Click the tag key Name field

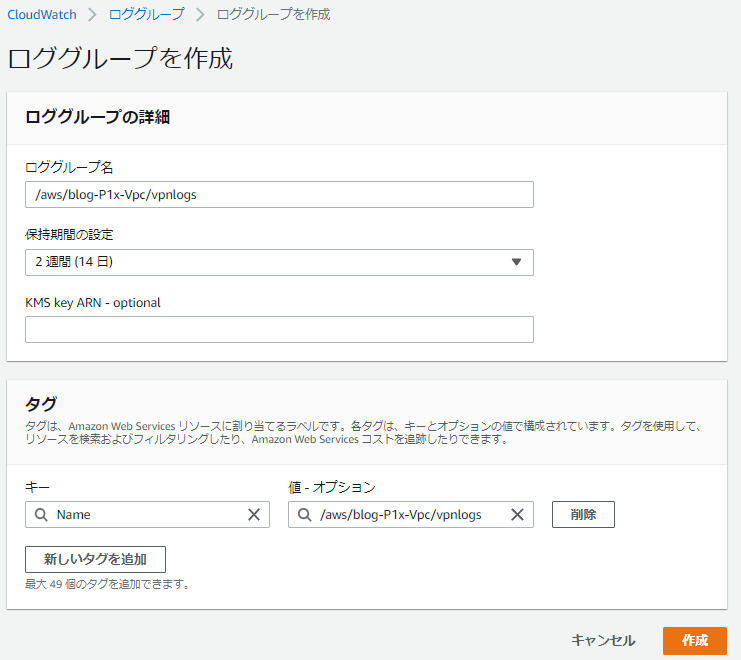click(x=147, y=514)
